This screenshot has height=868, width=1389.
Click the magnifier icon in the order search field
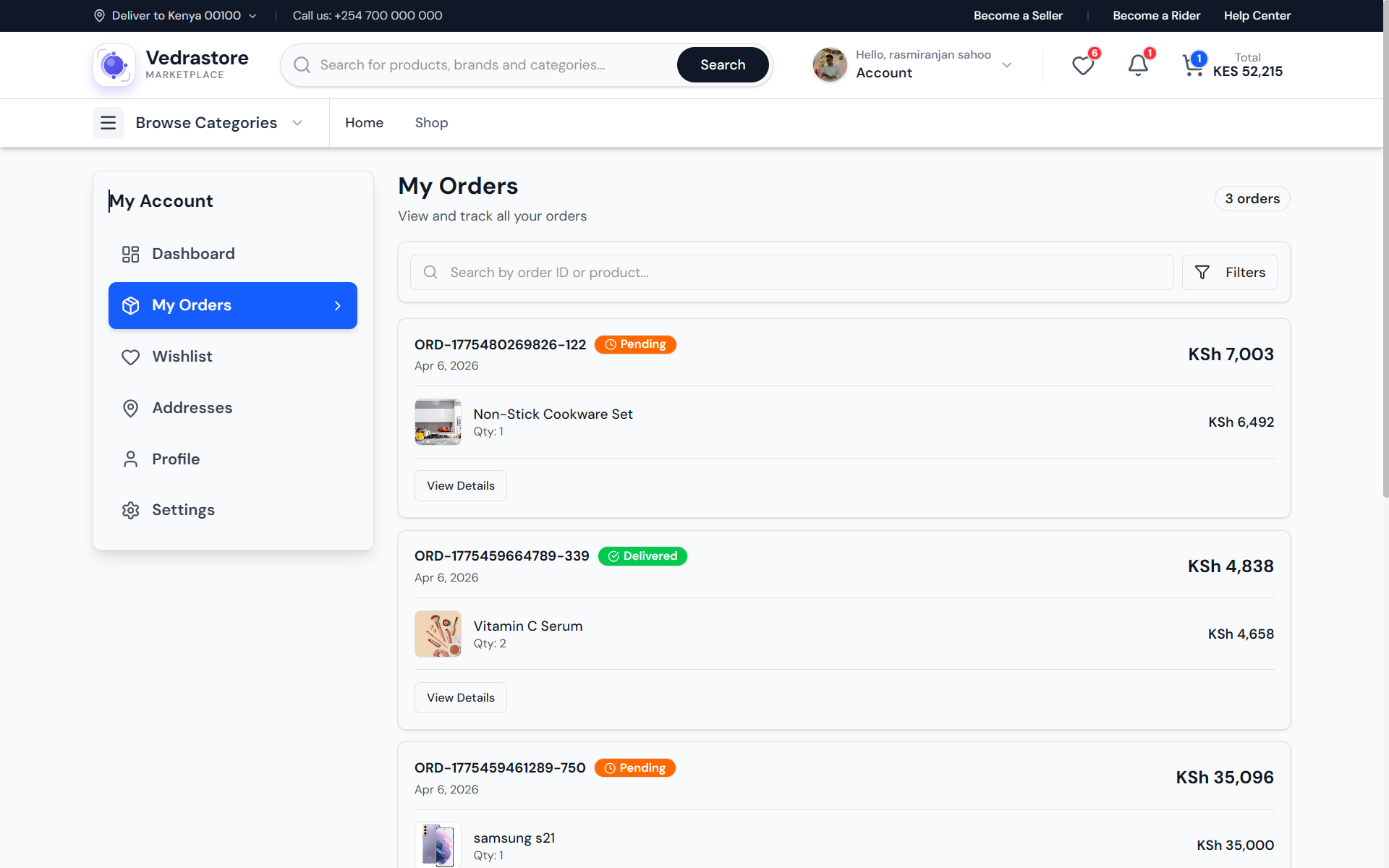coord(430,273)
